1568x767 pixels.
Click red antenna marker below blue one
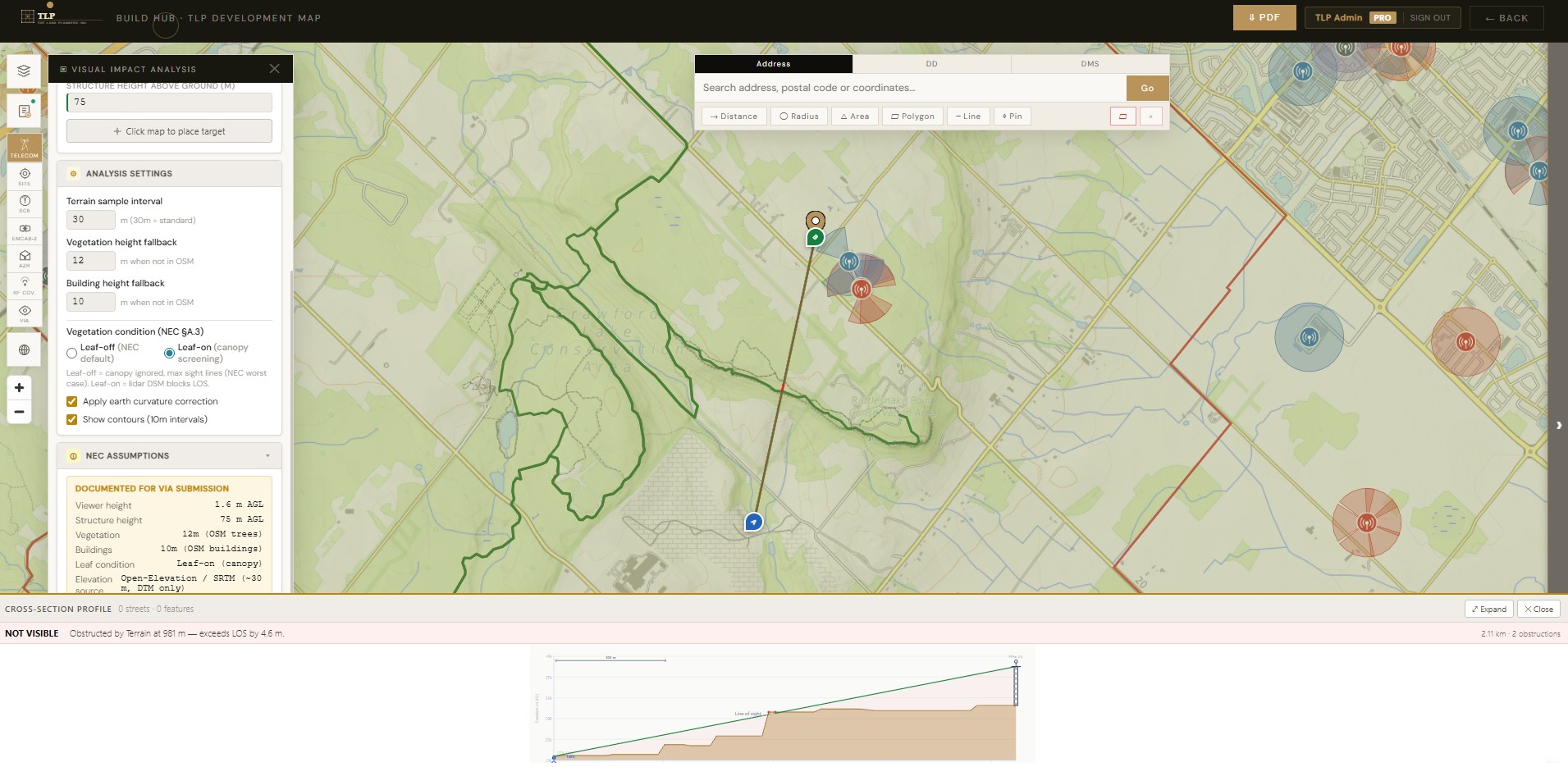tap(861, 289)
